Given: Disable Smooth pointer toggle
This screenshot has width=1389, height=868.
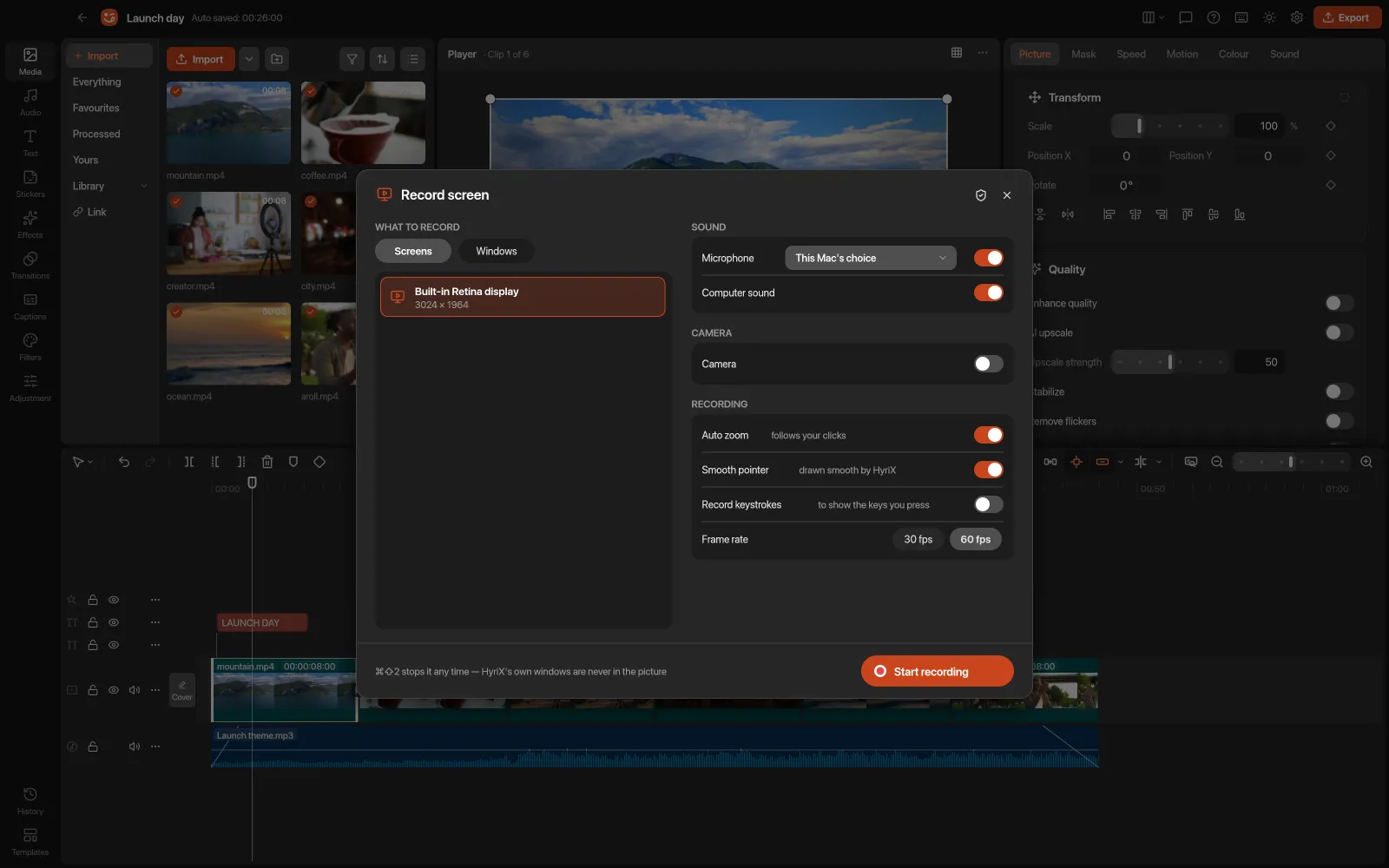Looking at the screenshot, I should pyautogui.click(x=988, y=470).
